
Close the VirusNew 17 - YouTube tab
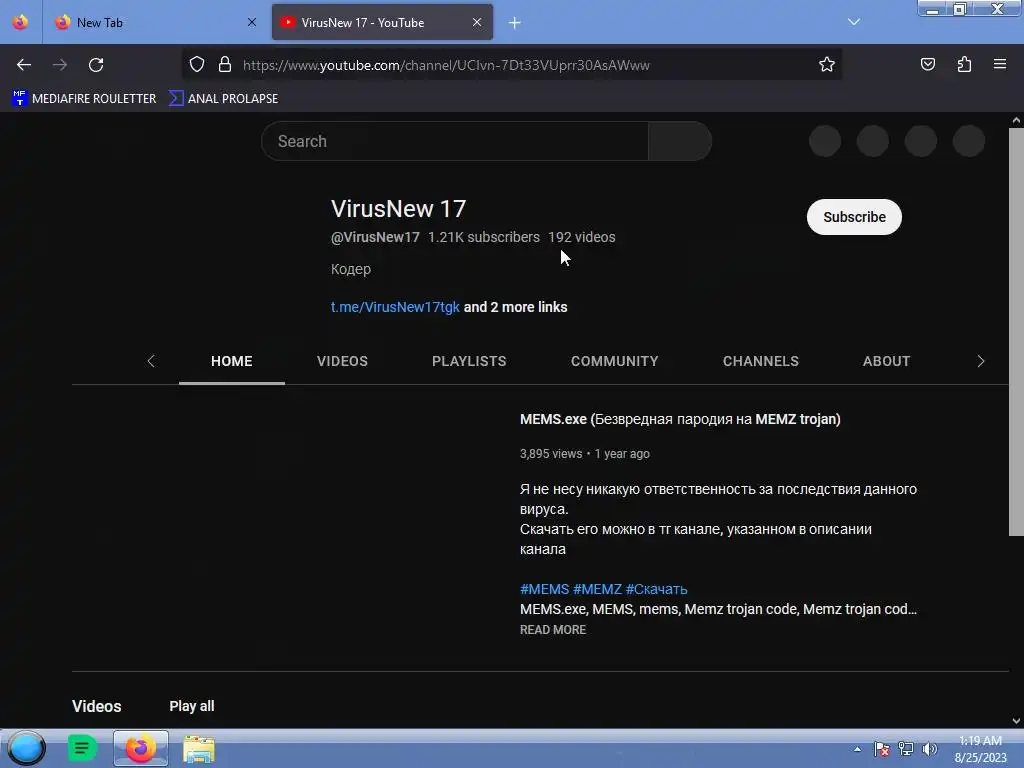point(477,22)
